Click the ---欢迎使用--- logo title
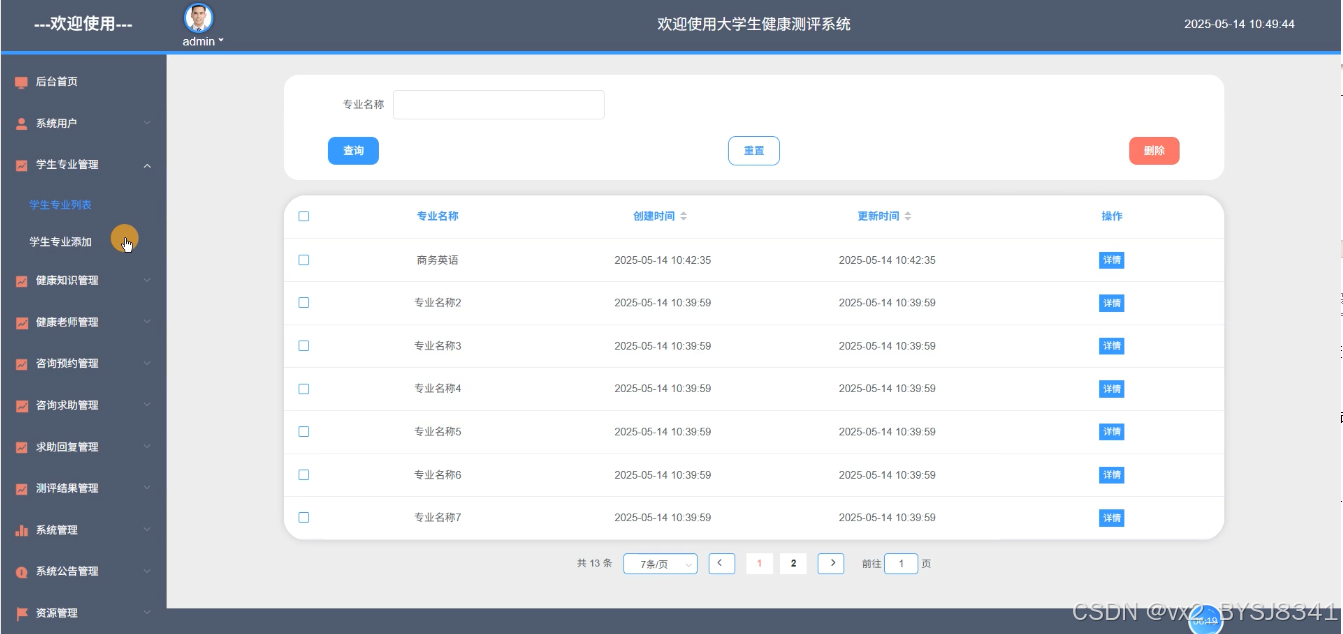 coord(83,24)
